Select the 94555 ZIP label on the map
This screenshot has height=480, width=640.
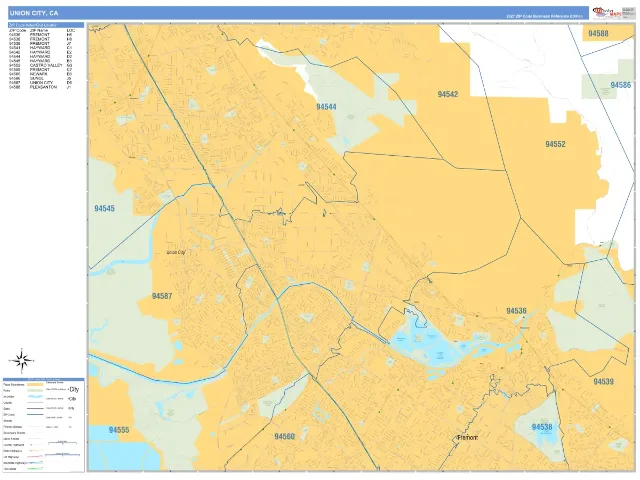coord(119,430)
